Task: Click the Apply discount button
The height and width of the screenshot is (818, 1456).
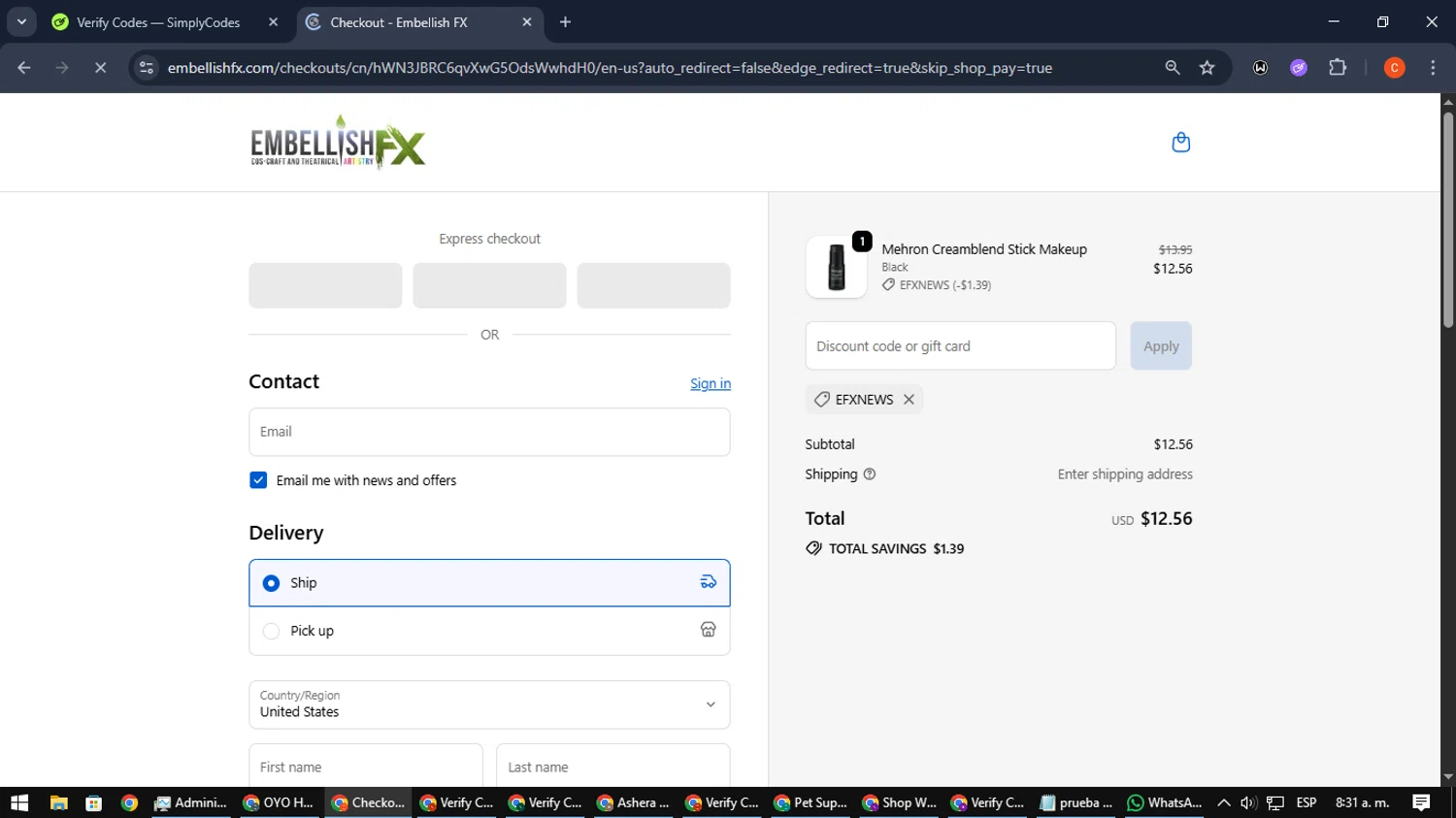Action: pos(1161,346)
